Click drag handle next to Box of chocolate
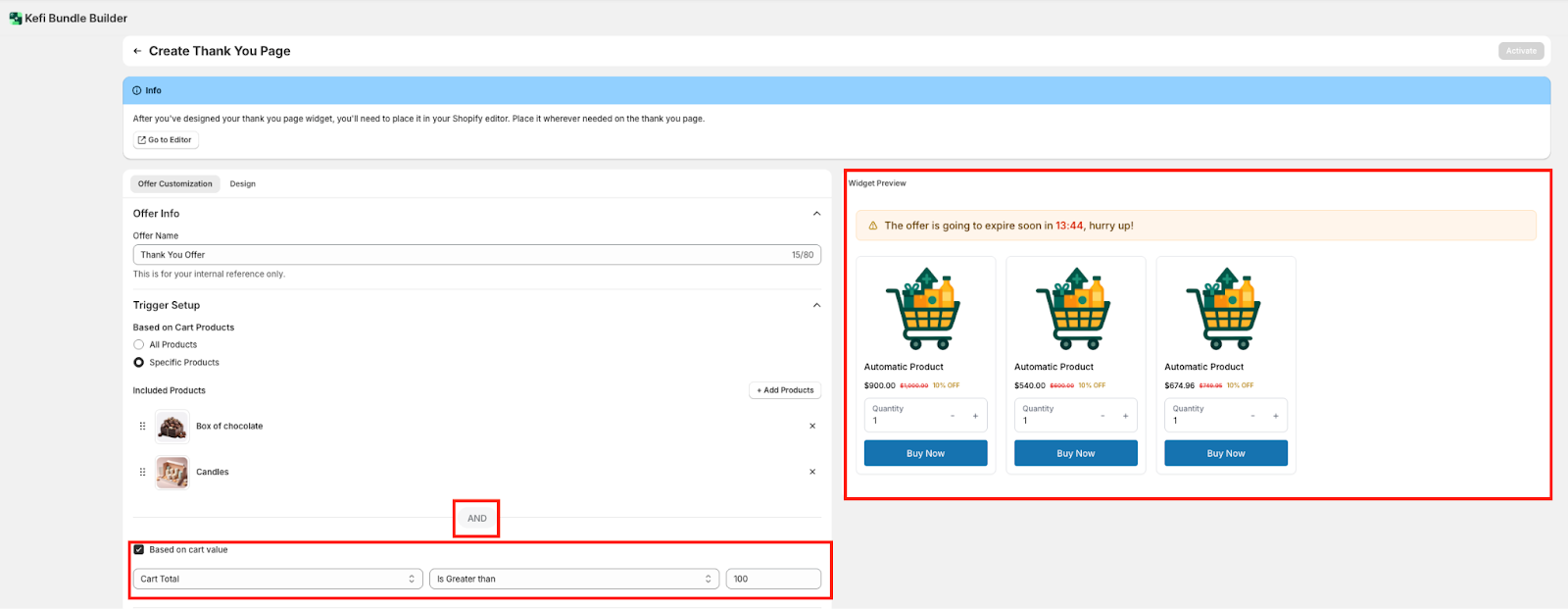Viewport: 1568px width, 609px height. (x=142, y=427)
